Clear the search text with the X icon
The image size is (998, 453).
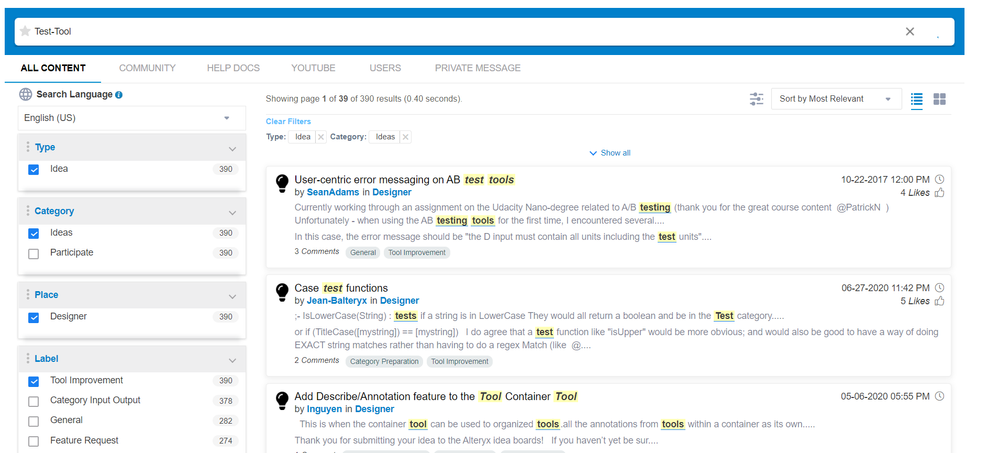pos(910,31)
